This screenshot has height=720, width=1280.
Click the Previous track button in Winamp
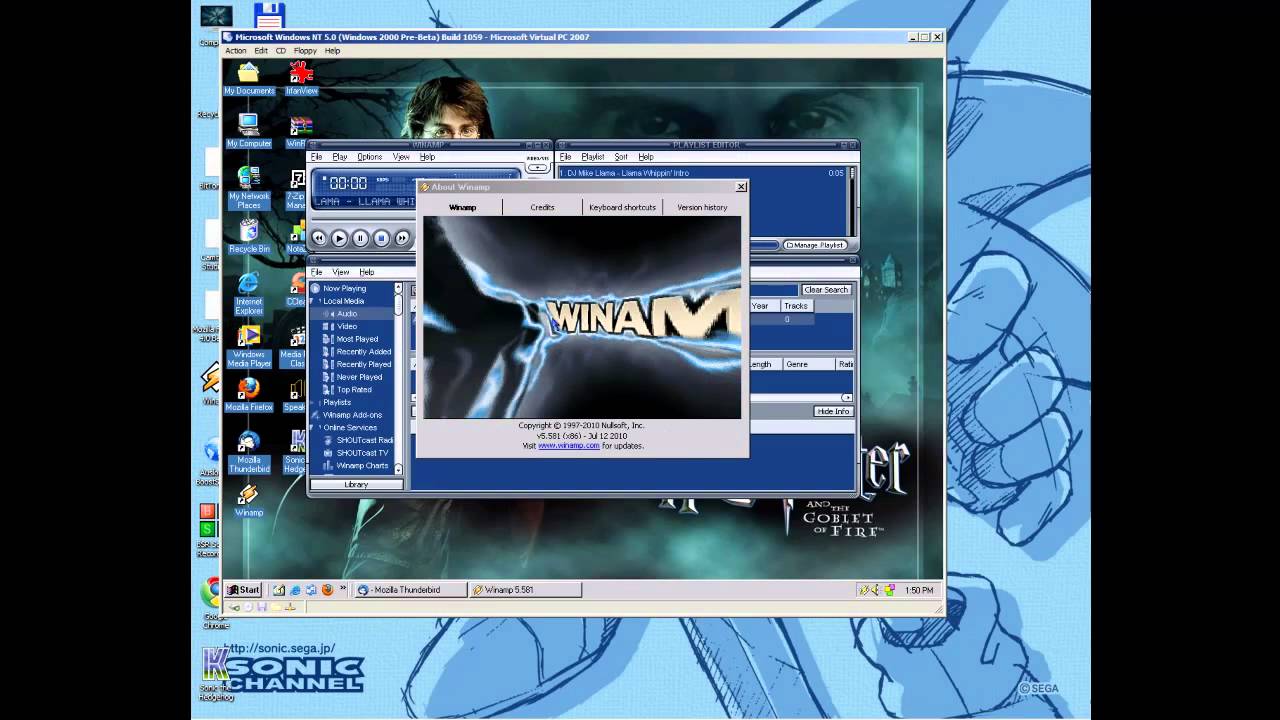pyautogui.click(x=319, y=238)
